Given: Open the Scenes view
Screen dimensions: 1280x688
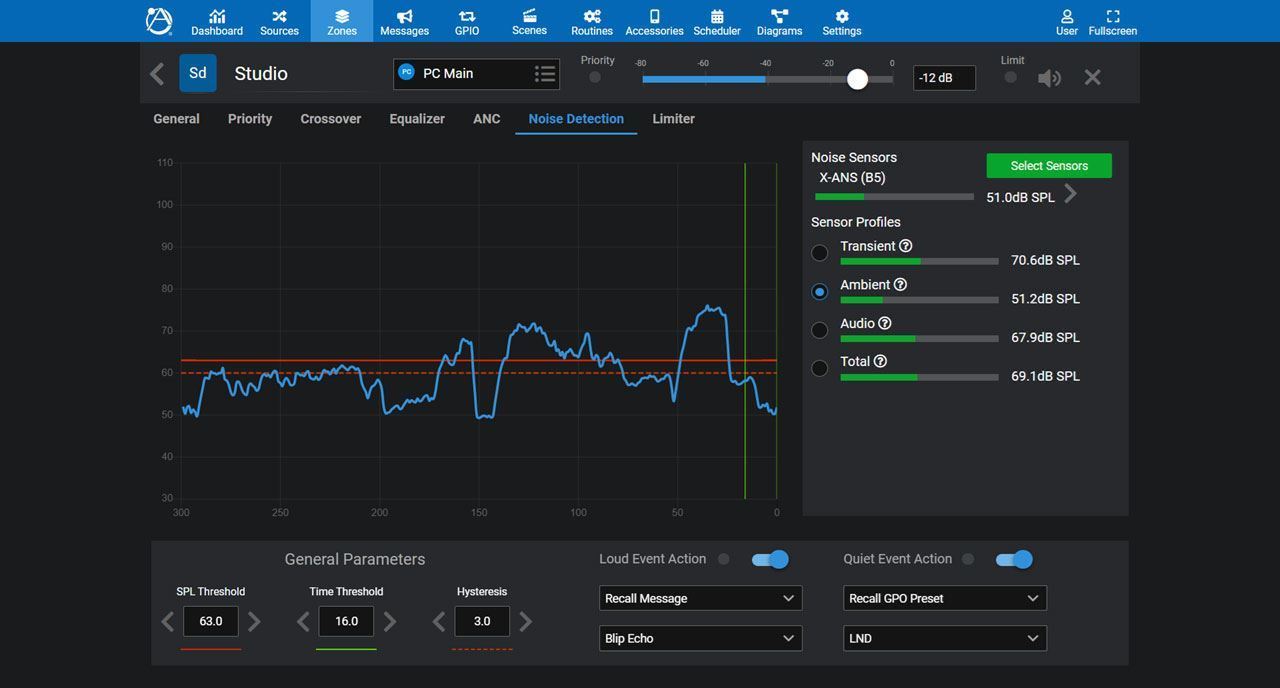Looking at the screenshot, I should 529,21.
